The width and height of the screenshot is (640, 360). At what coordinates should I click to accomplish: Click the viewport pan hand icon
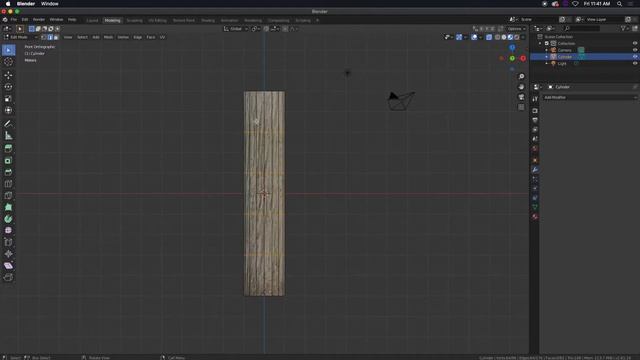[x=521, y=87]
